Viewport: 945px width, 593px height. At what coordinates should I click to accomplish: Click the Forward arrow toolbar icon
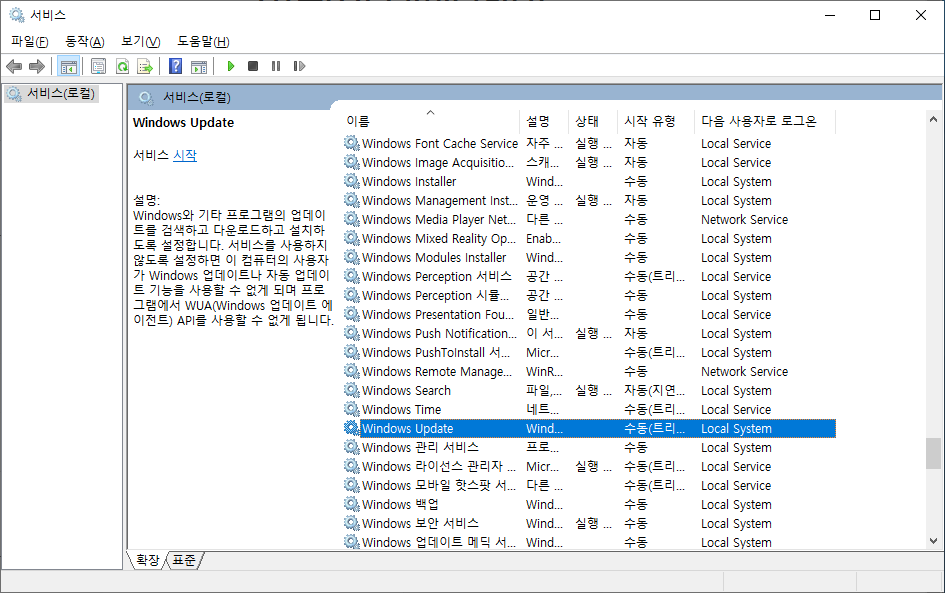pyautogui.click(x=37, y=66)
